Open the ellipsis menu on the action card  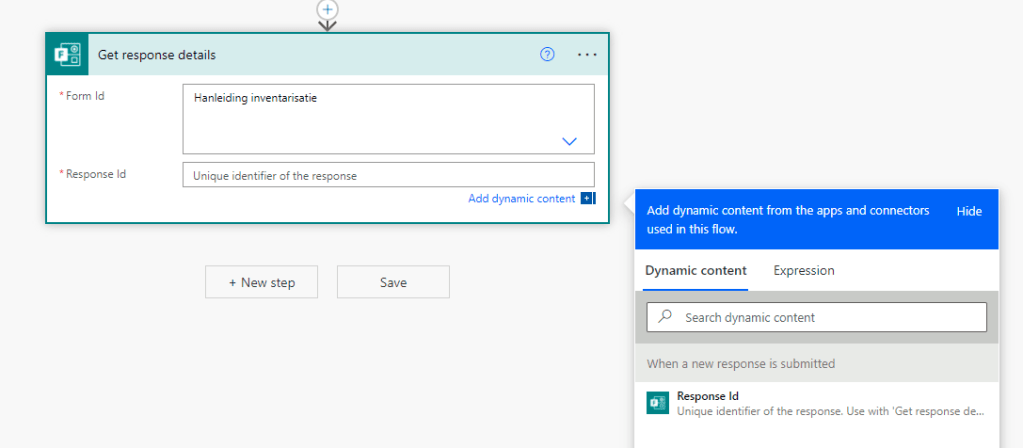(x=587, y=55)
